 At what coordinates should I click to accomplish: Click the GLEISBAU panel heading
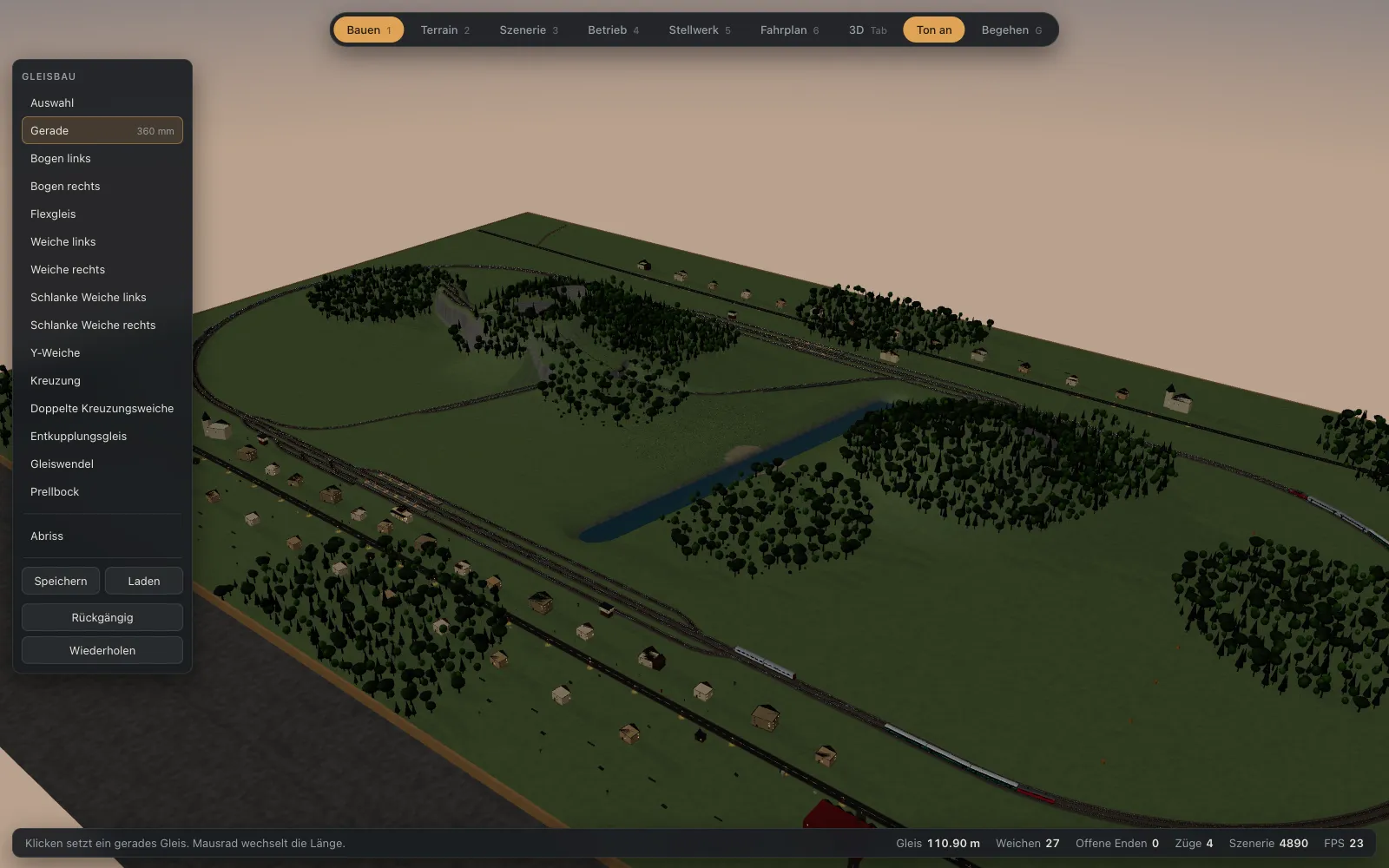pyautogui.click(x=49, y=76)
